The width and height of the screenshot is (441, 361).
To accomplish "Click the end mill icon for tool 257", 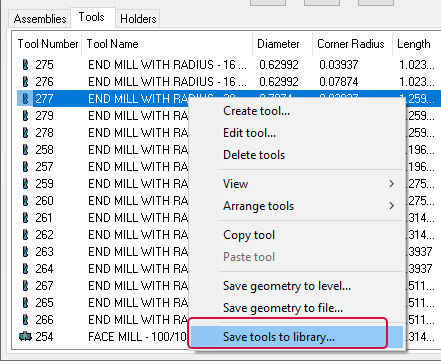I will (x=25, y=167).
